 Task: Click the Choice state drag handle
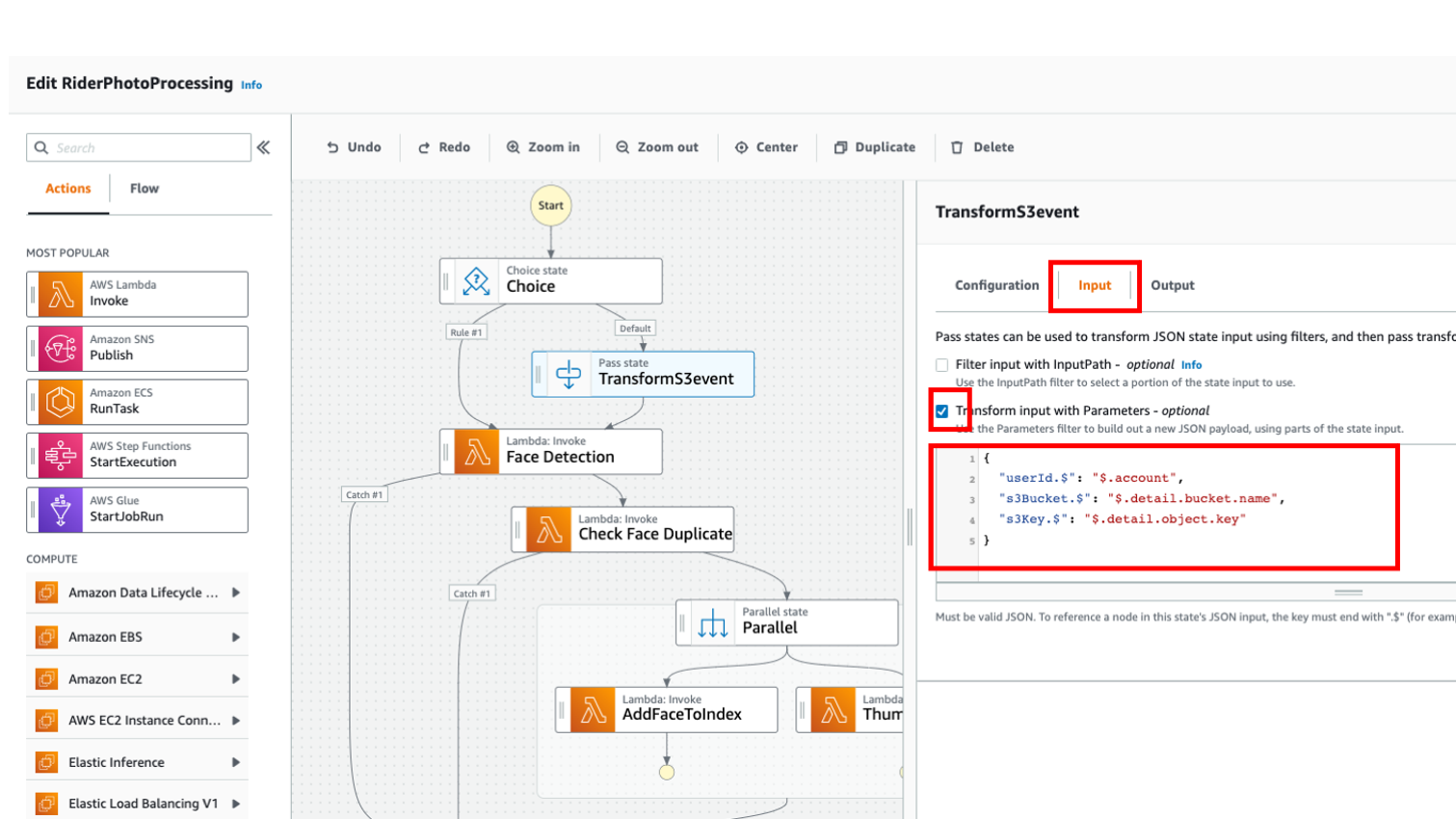446,281
